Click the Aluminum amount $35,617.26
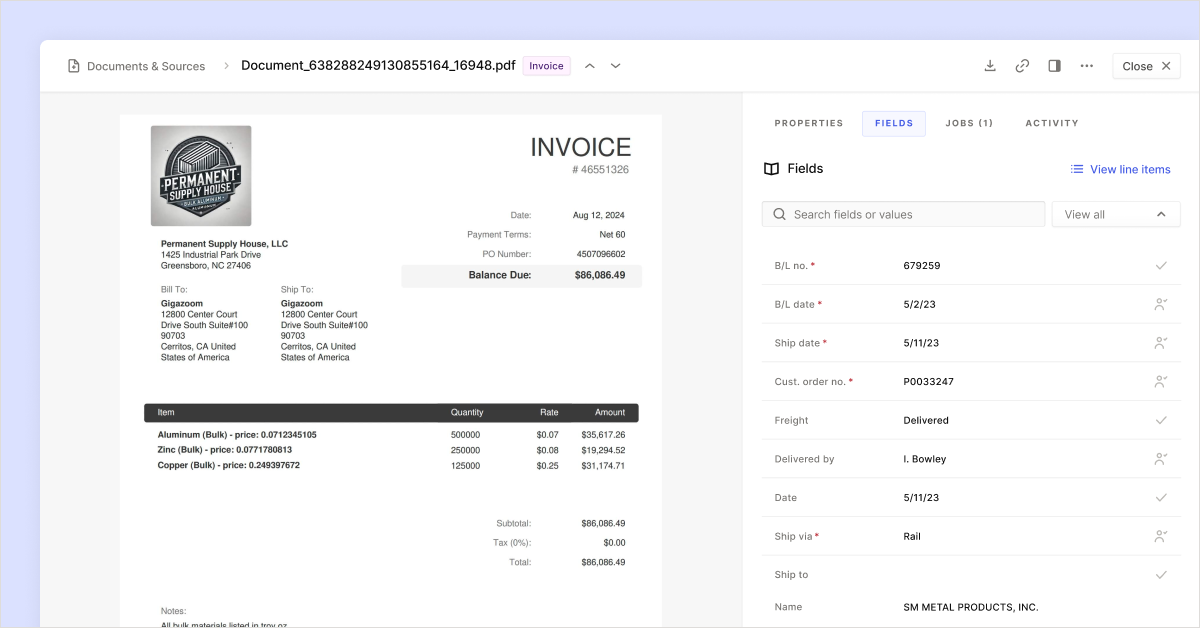 pyautogui.click(x=603, y=435)
